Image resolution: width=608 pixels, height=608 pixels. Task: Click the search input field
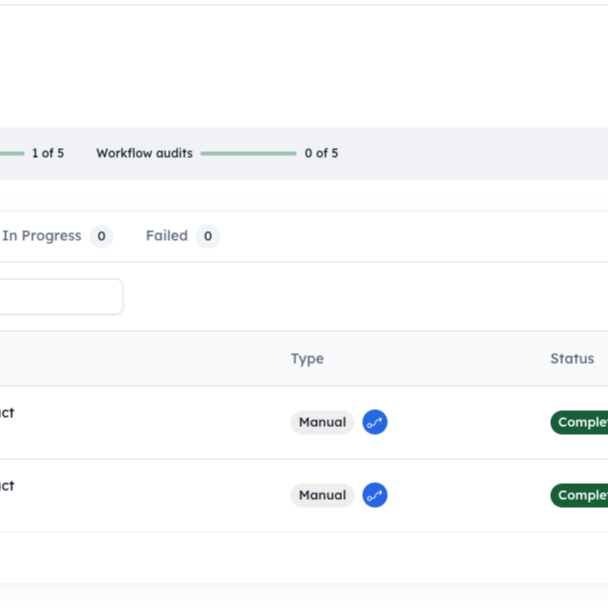(61, 296)
